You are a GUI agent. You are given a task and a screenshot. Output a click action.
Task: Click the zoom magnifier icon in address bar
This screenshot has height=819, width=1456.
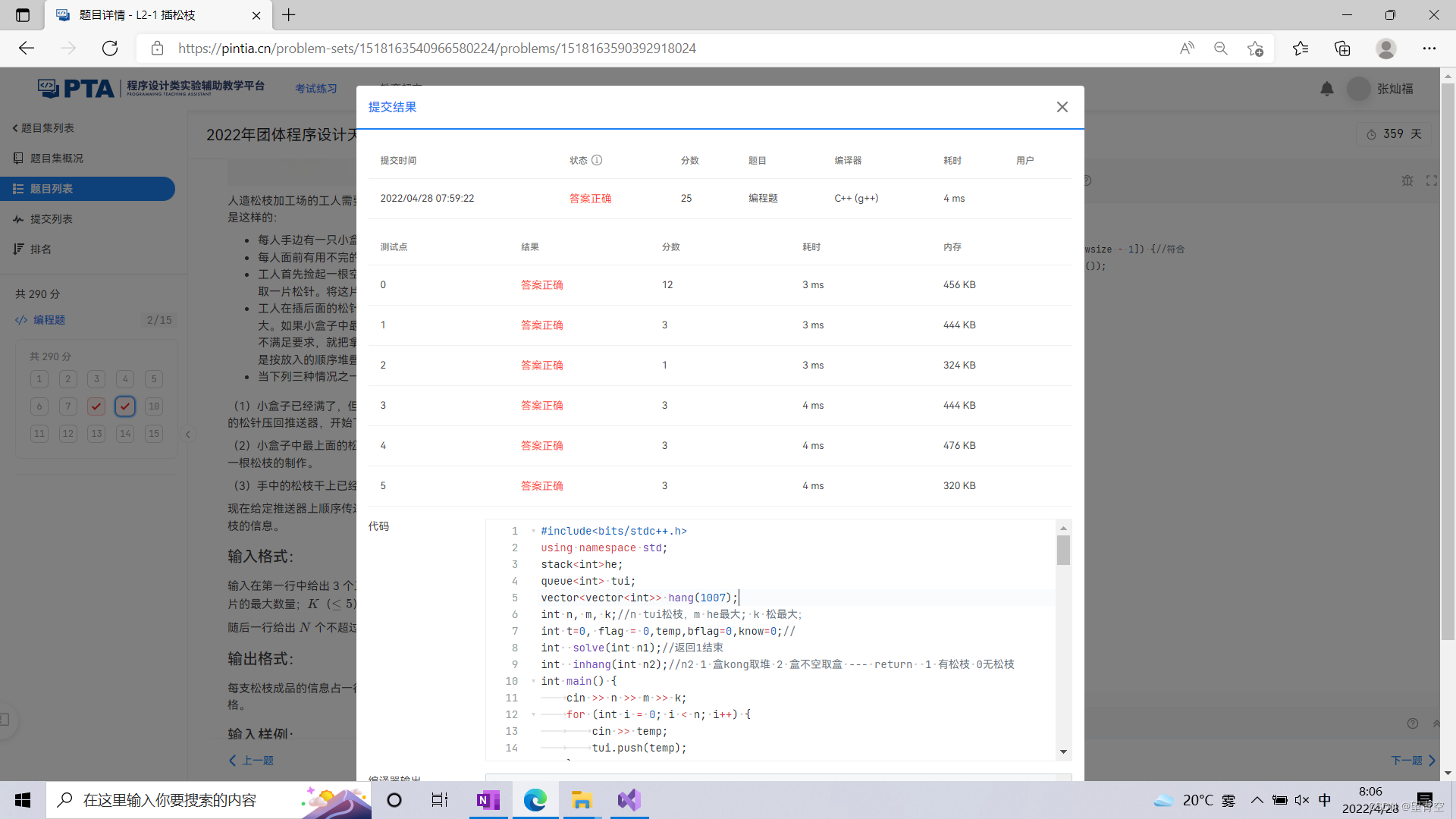(x=1220, y=49)
